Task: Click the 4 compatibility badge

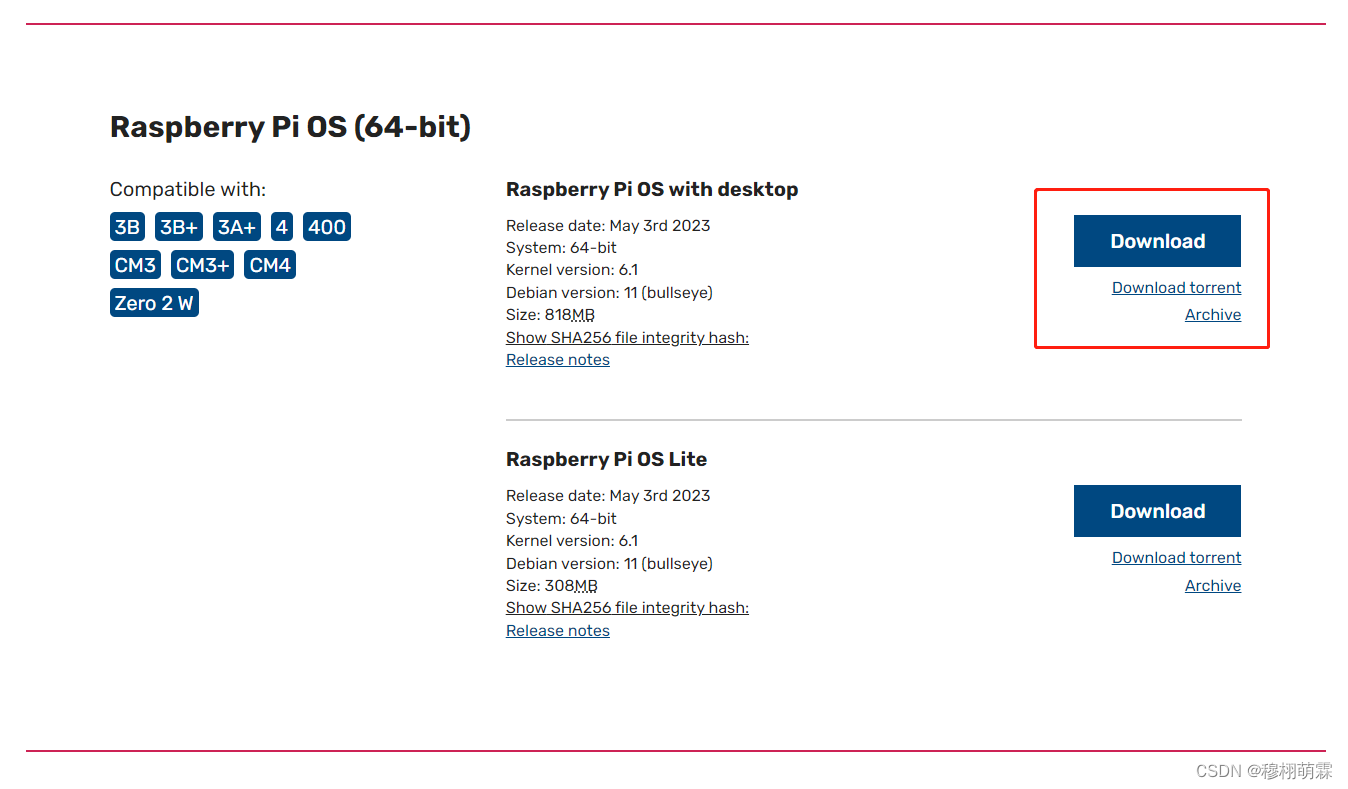Action: 282,227
